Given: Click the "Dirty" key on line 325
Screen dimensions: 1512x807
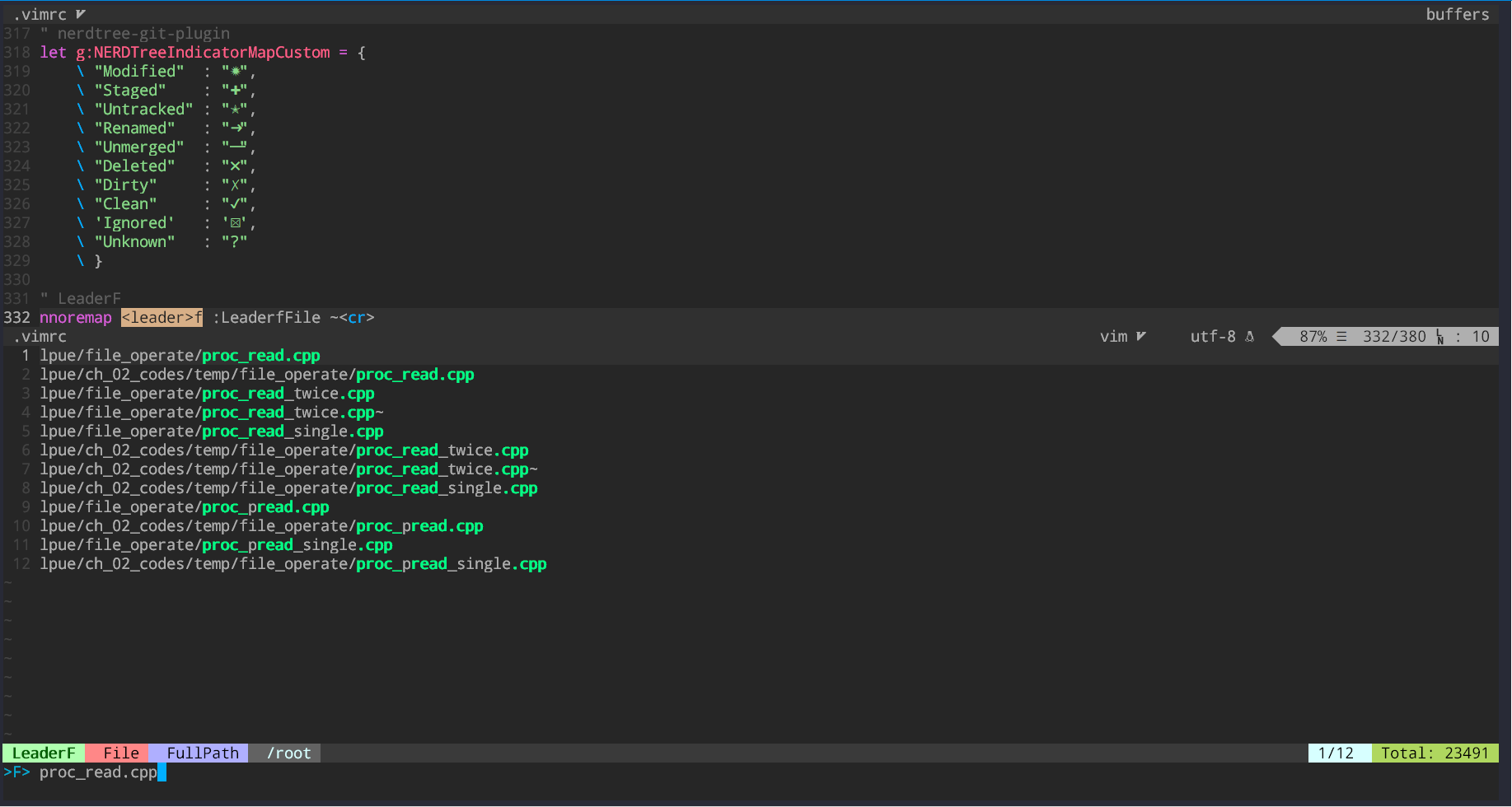Looking at the screenshot, I should coord(125,184).
